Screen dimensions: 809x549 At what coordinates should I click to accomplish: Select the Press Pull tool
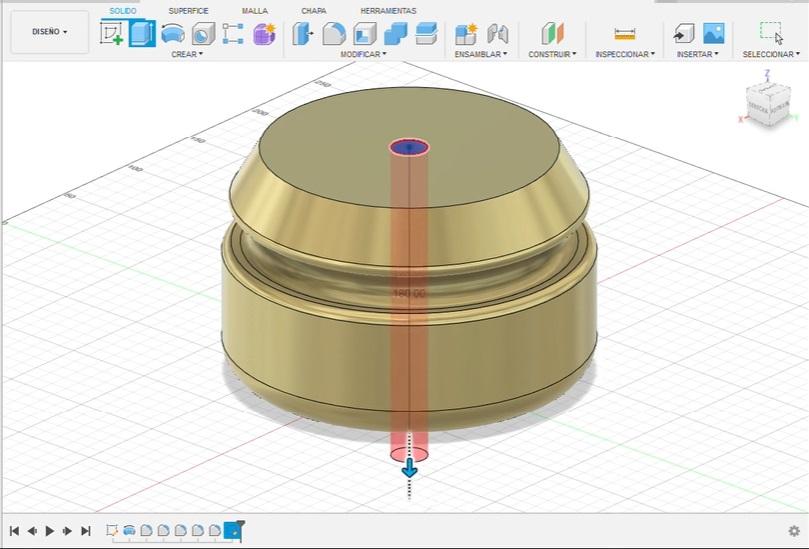pos(303,34)
